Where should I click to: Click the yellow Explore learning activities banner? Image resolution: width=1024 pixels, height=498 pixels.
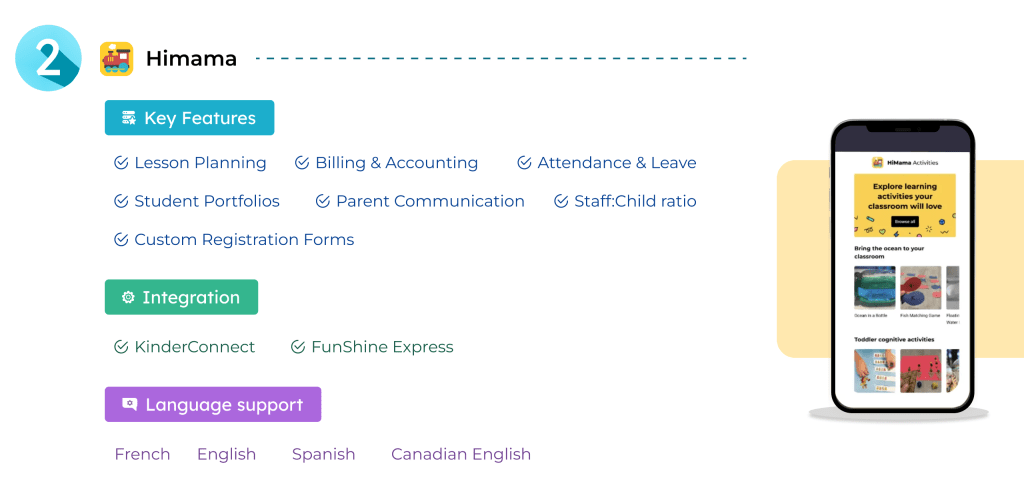point(904,205)
